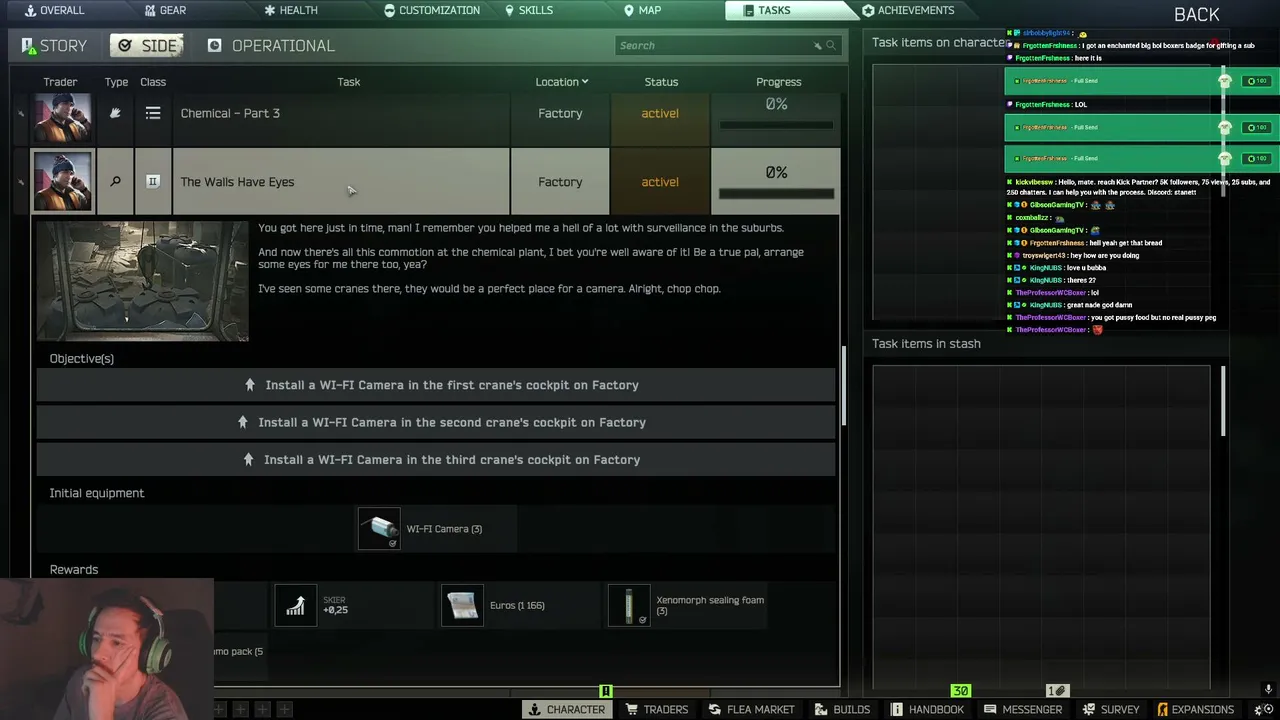Viewport: 1280px width, 720px height.
Task: Click trader portrait for Chemical – Part 3
Action: 63,117
